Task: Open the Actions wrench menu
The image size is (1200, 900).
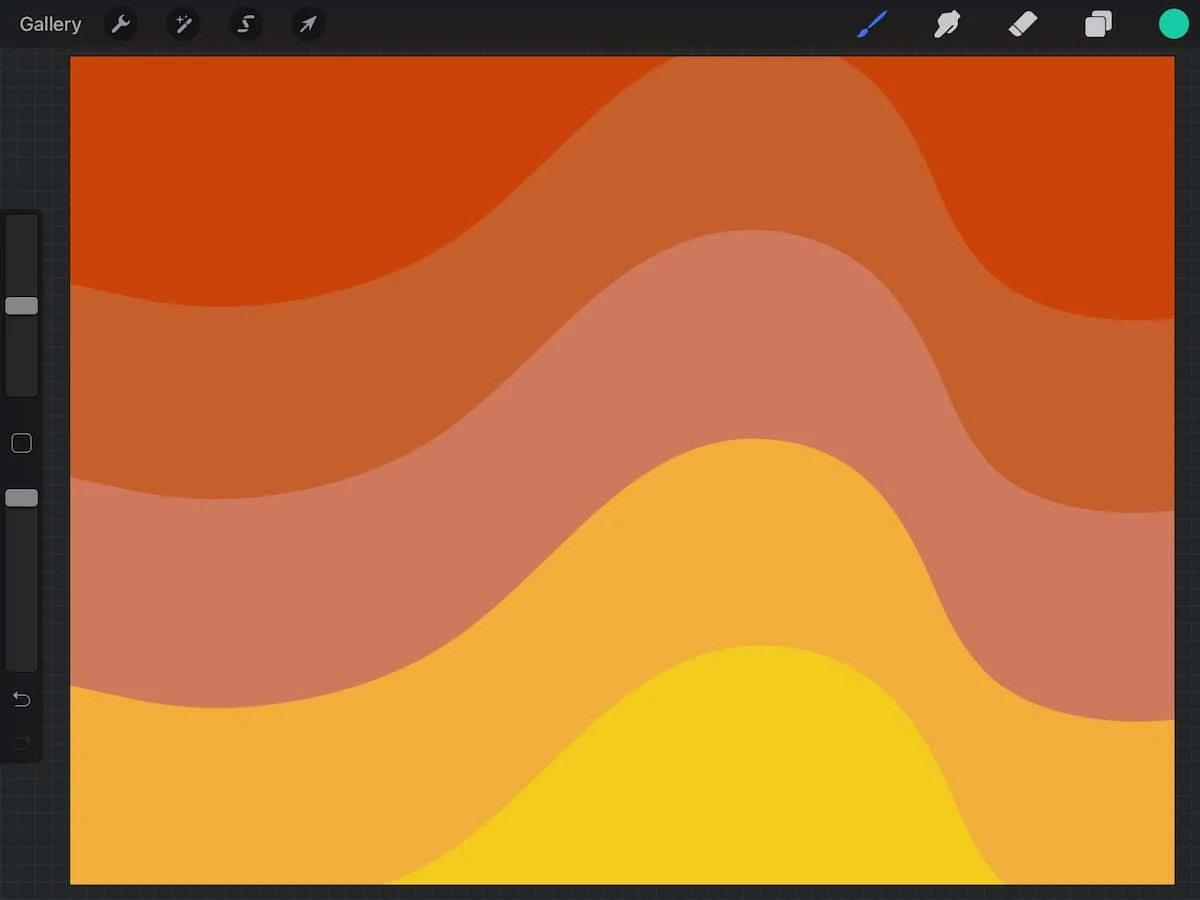Action: (121, 24)
